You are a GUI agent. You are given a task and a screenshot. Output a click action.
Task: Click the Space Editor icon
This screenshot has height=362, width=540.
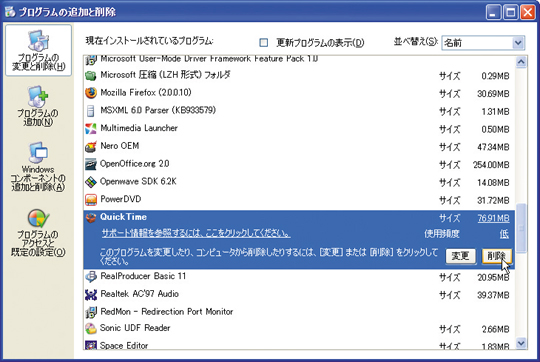91,345
